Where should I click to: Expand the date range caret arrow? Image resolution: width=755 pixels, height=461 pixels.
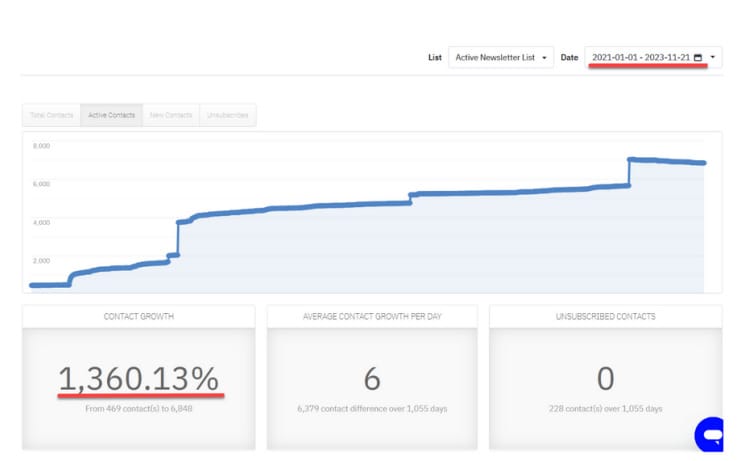[x=713, y=57]
